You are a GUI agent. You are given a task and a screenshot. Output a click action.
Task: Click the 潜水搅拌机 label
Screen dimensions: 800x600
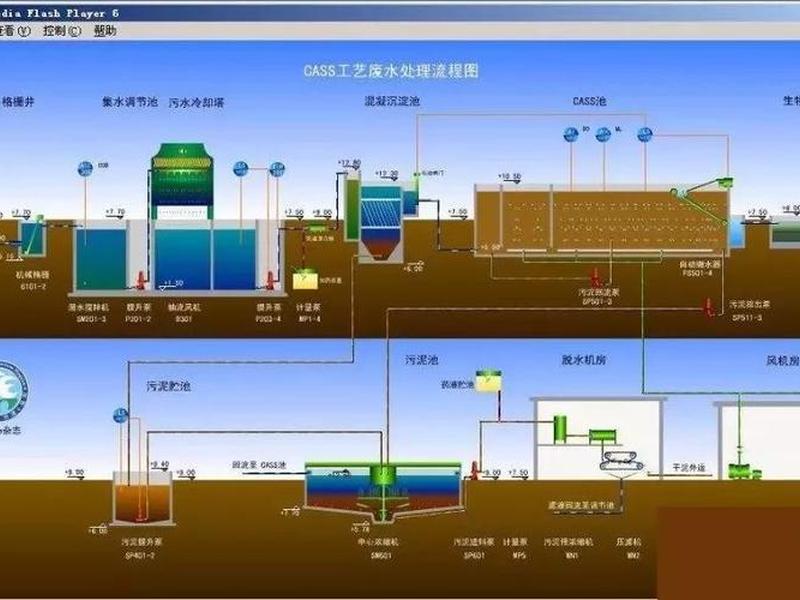[88, 307]
